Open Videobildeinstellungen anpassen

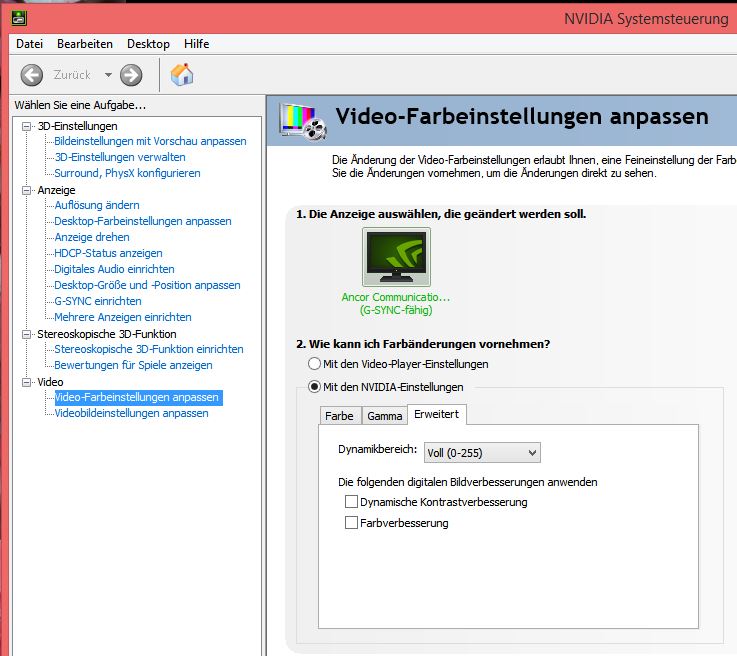(131, 413)
